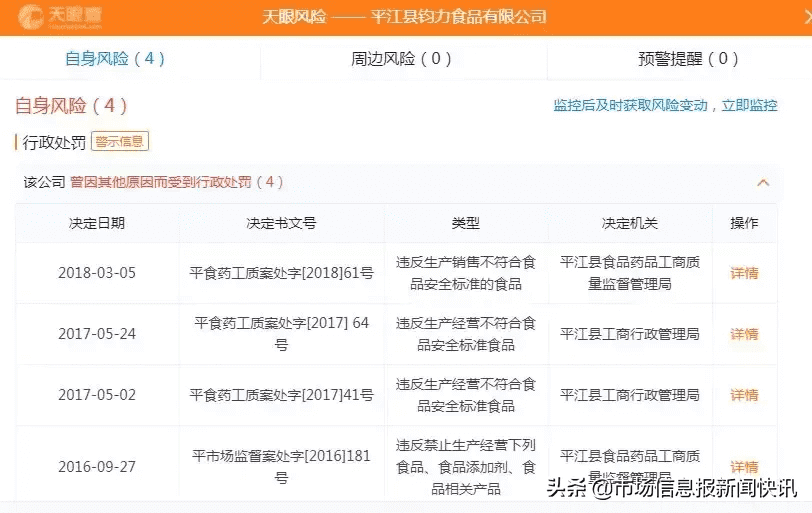The image size is (812, 513).
Task: Click authority cell in 2018-03-05 row
Action: (x=630, y=273)
